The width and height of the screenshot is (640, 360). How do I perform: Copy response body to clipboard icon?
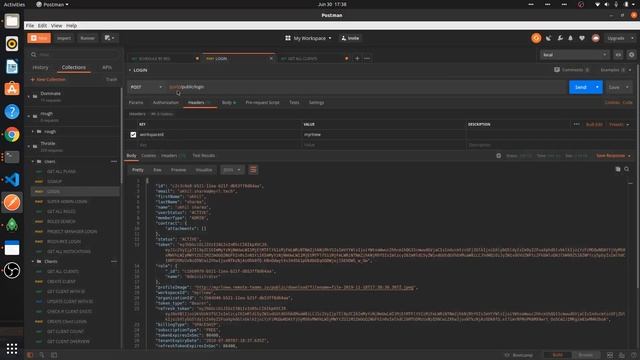click(618, 169)
